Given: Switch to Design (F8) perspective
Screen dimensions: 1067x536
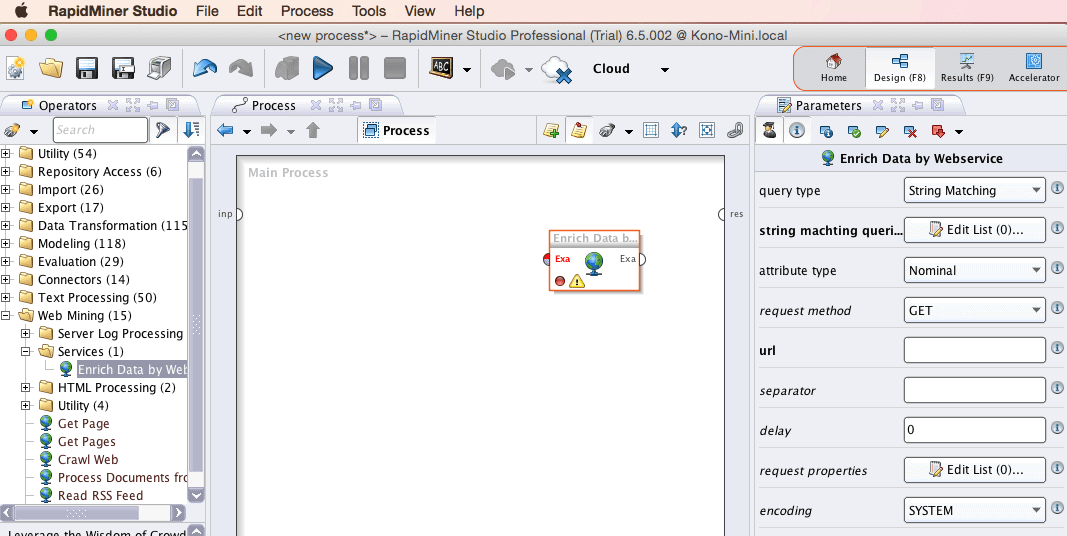Looking at the screenshot, I should pos(900,68).
